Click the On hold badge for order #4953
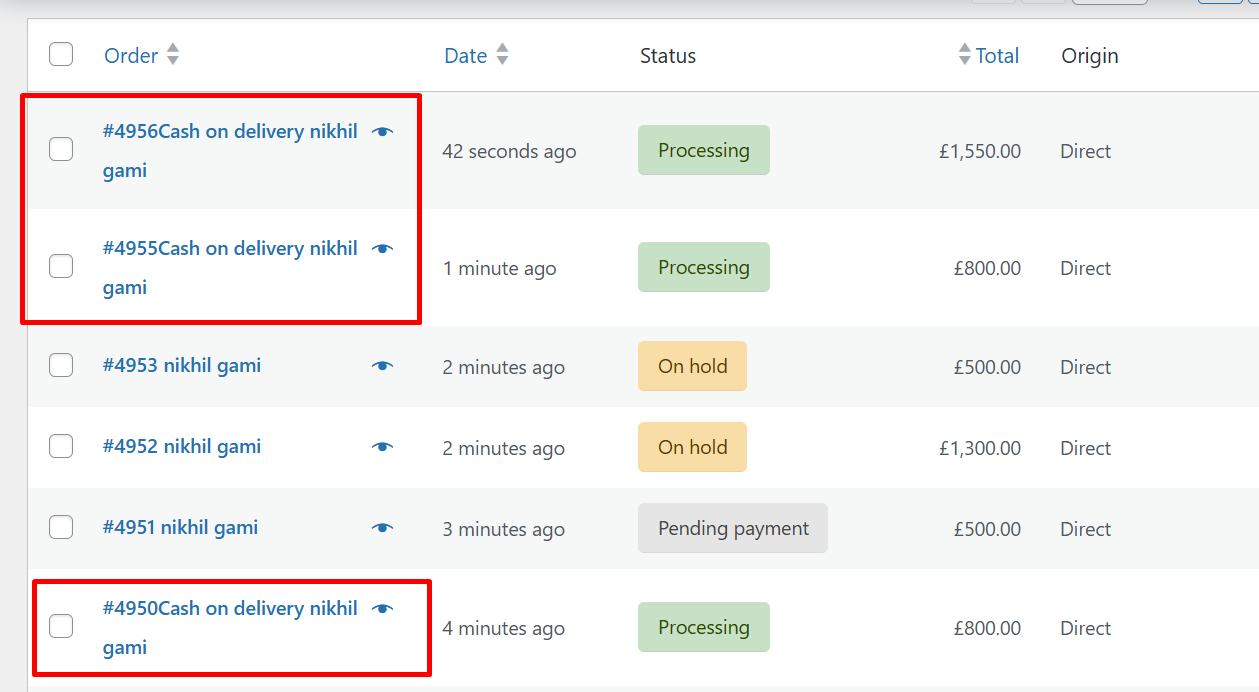The width and height of the screenshot is (1259, 692). (692, 367)
